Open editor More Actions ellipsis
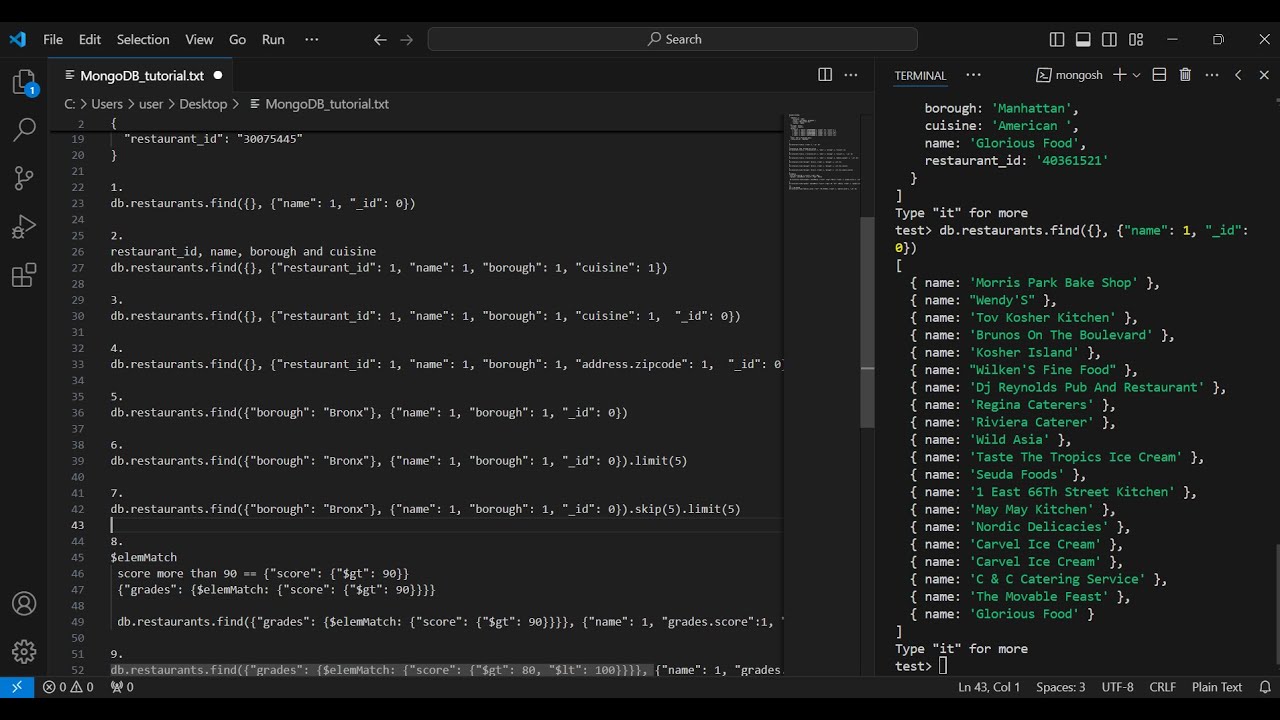Image resolution: width=1280 pixels, height=720 pixels. point(851,75)
